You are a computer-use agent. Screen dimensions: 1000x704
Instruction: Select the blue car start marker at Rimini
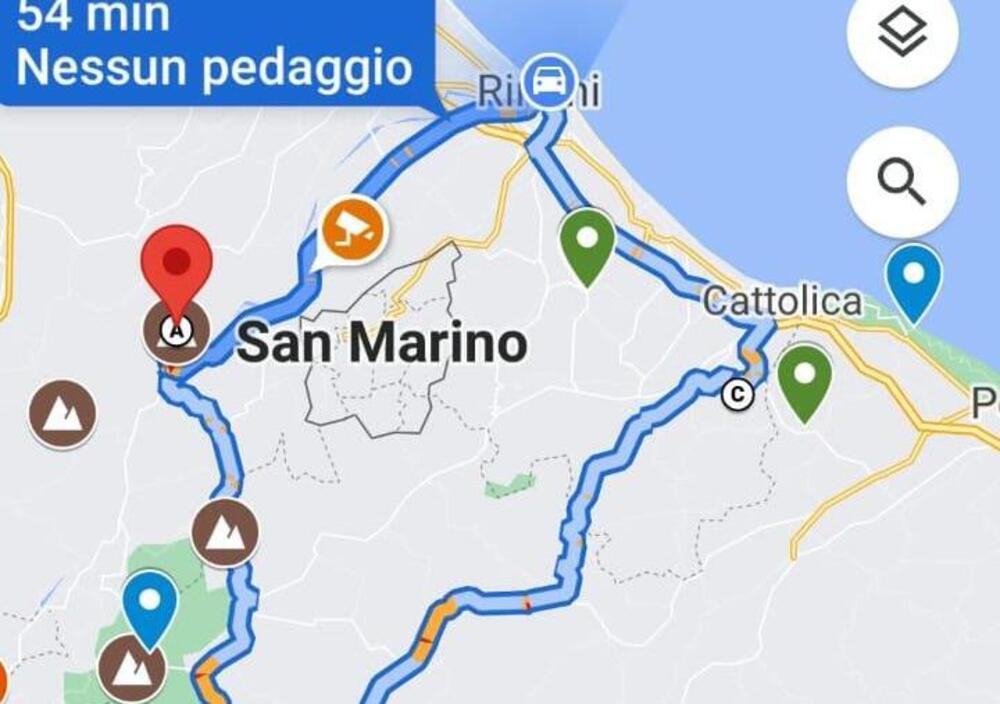[x=548, y=82]
